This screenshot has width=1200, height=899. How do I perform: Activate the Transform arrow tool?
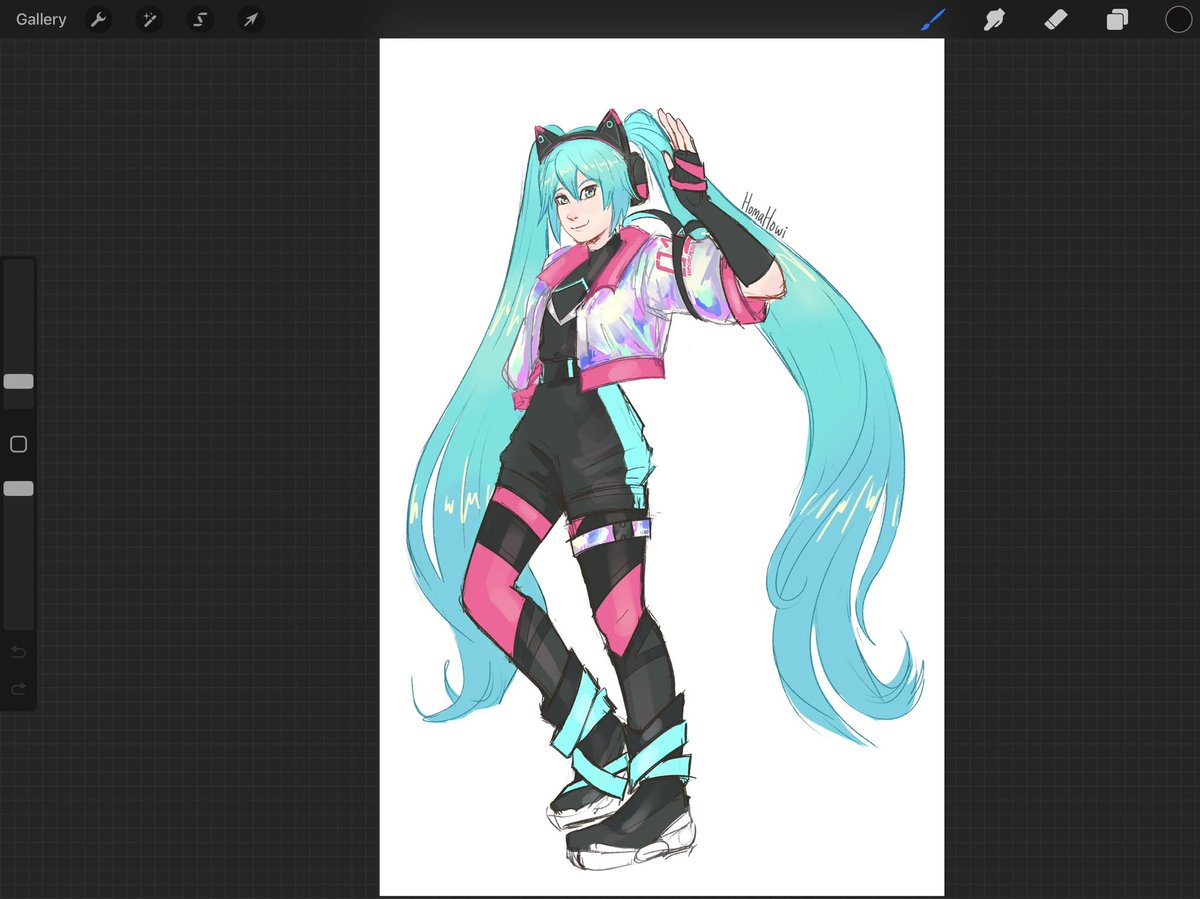[250, 19]
